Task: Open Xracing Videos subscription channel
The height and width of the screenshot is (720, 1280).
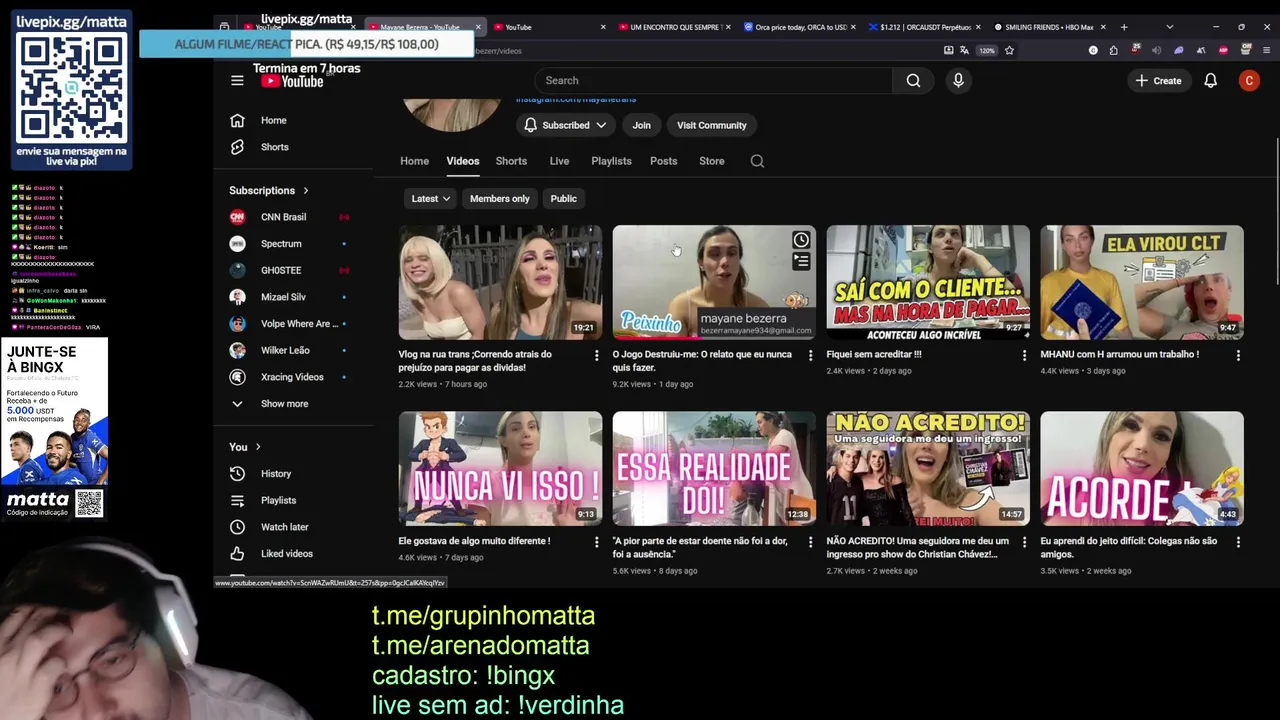Action: tap(294, 377)
